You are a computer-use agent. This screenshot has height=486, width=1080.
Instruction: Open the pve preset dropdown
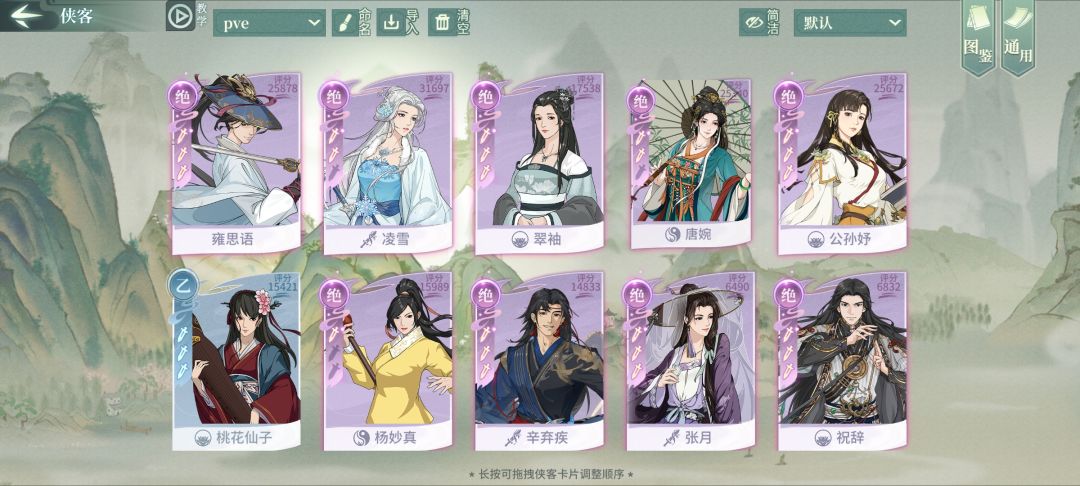click(x=270, y=23)
